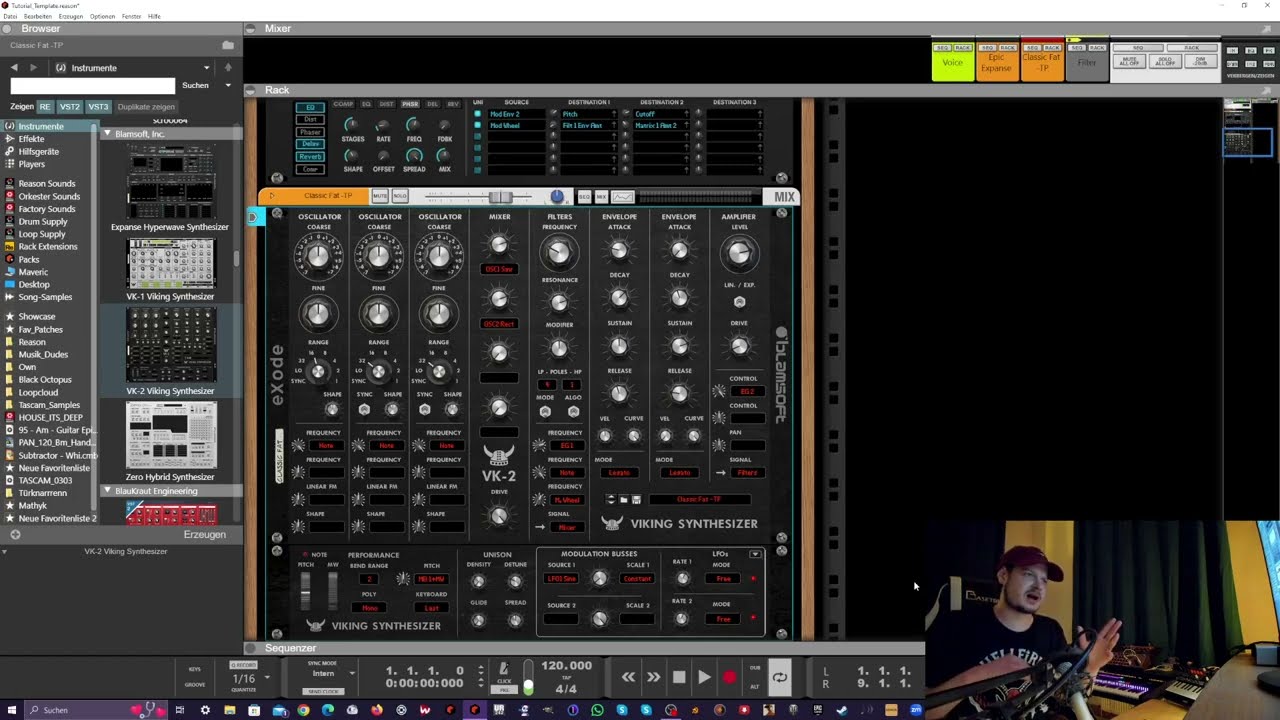The height and width of the screenshot is (720, 1280).
Task: Click the MIX button next to SEQ
Action: tap(599, 196)
